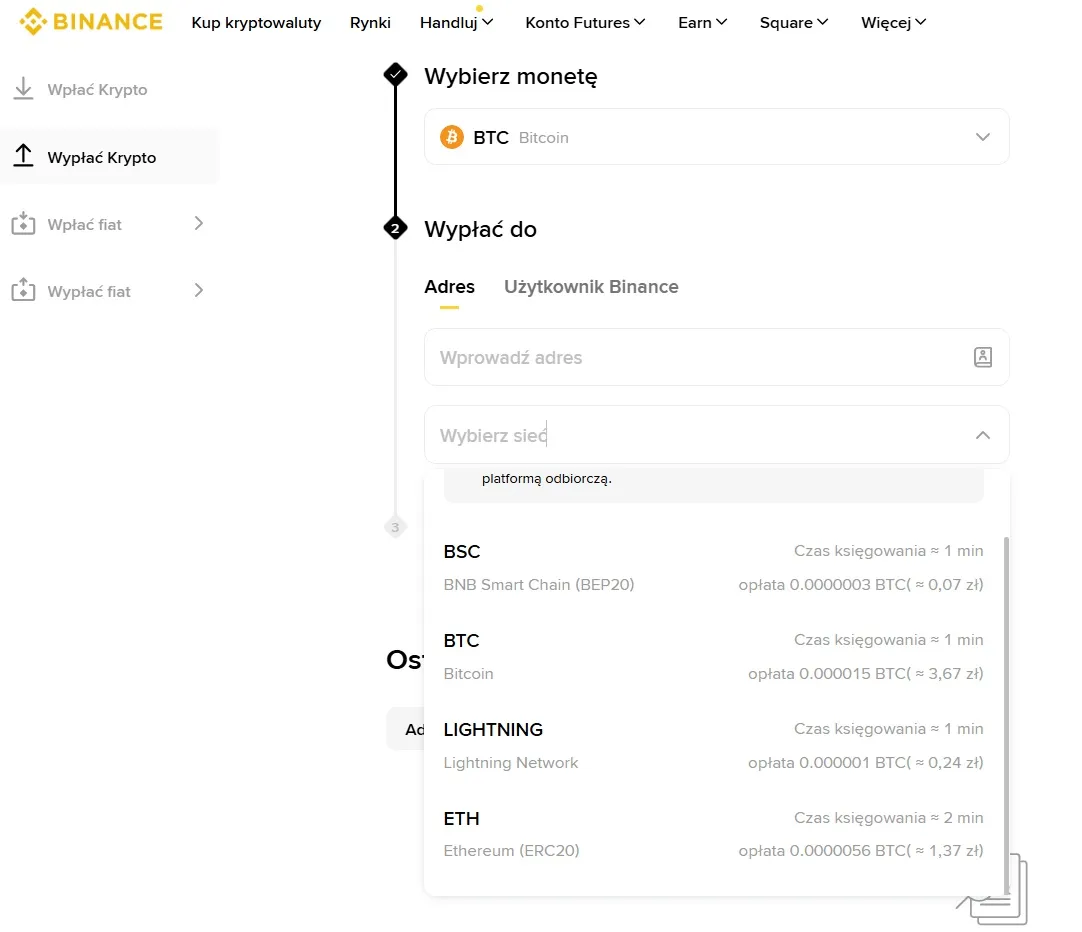Click the orange Bitcoin coin icon
This screenshot has height=932, width=1082.
point(452,137)
